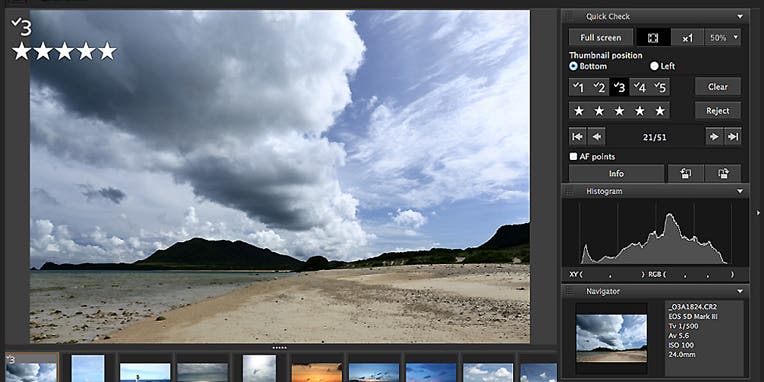Click the histogram graph

[x=655, y=233]
